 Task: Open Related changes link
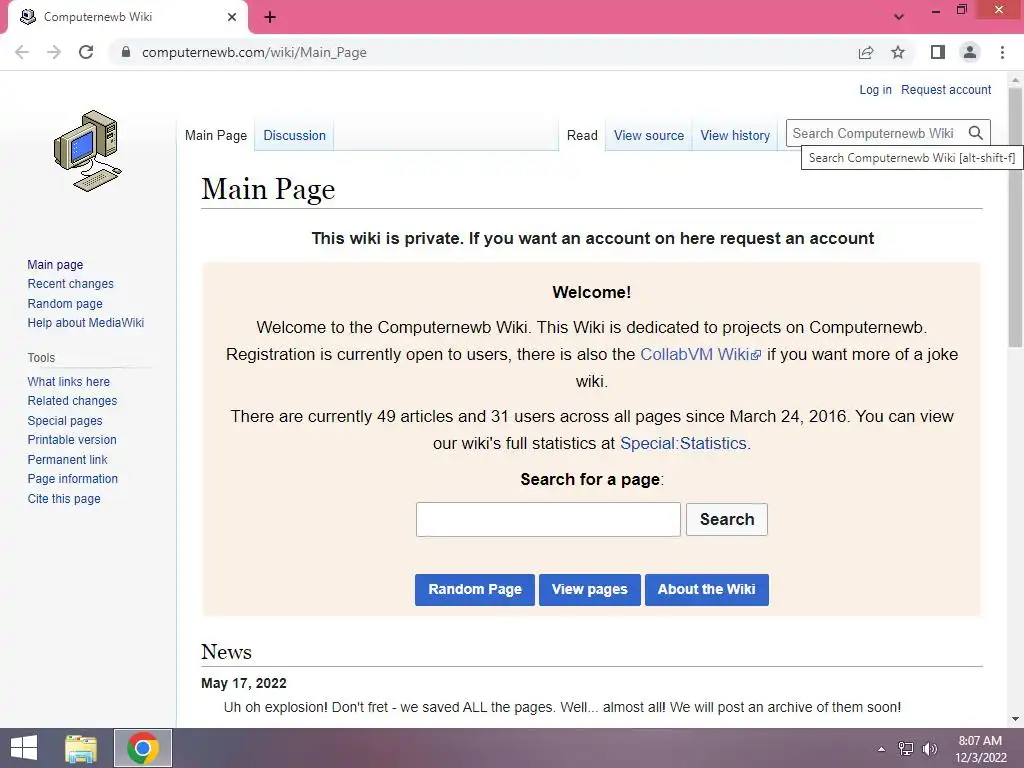click(x=72, y=400)
